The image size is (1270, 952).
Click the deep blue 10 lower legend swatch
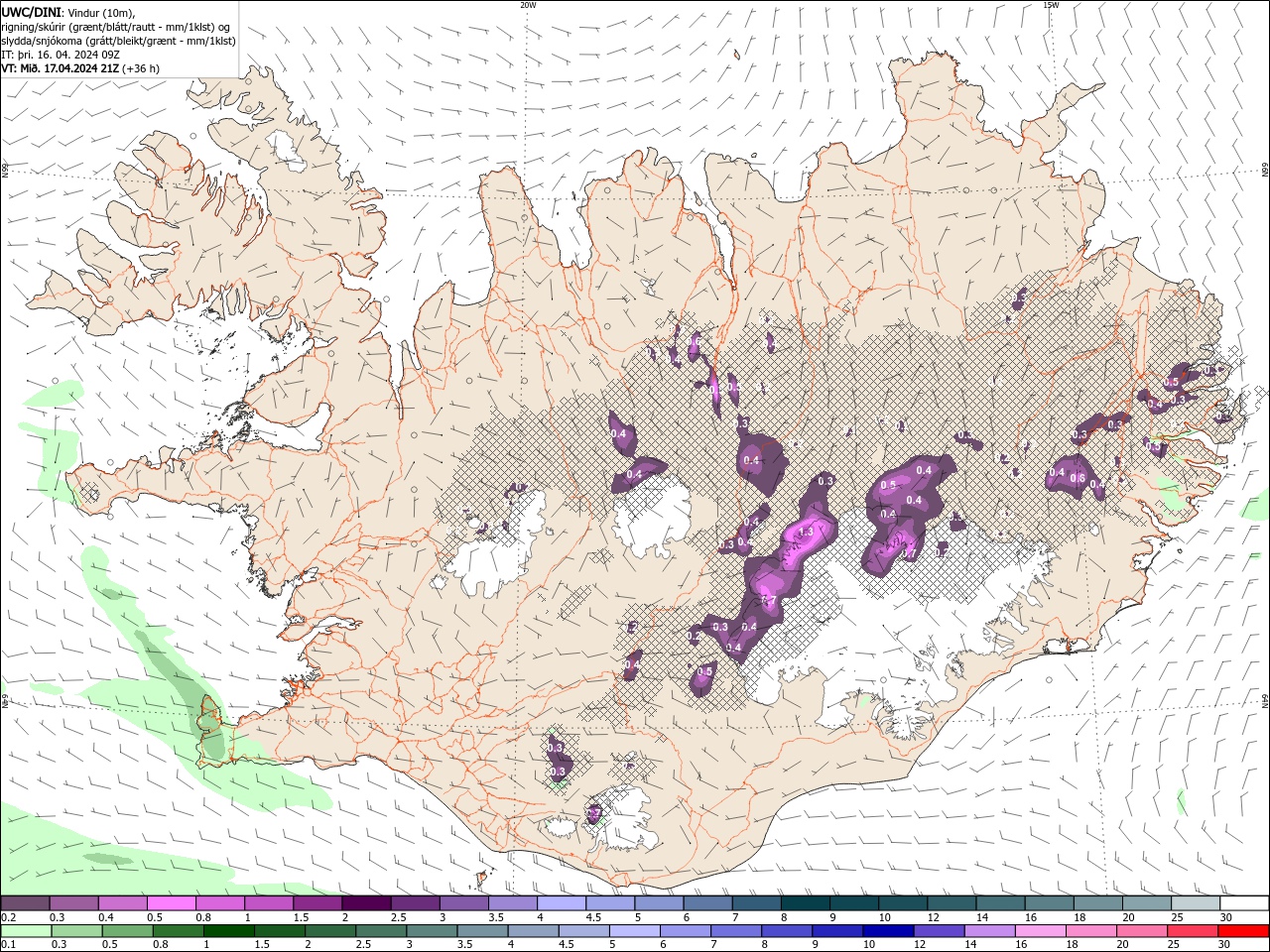(887, 931)
